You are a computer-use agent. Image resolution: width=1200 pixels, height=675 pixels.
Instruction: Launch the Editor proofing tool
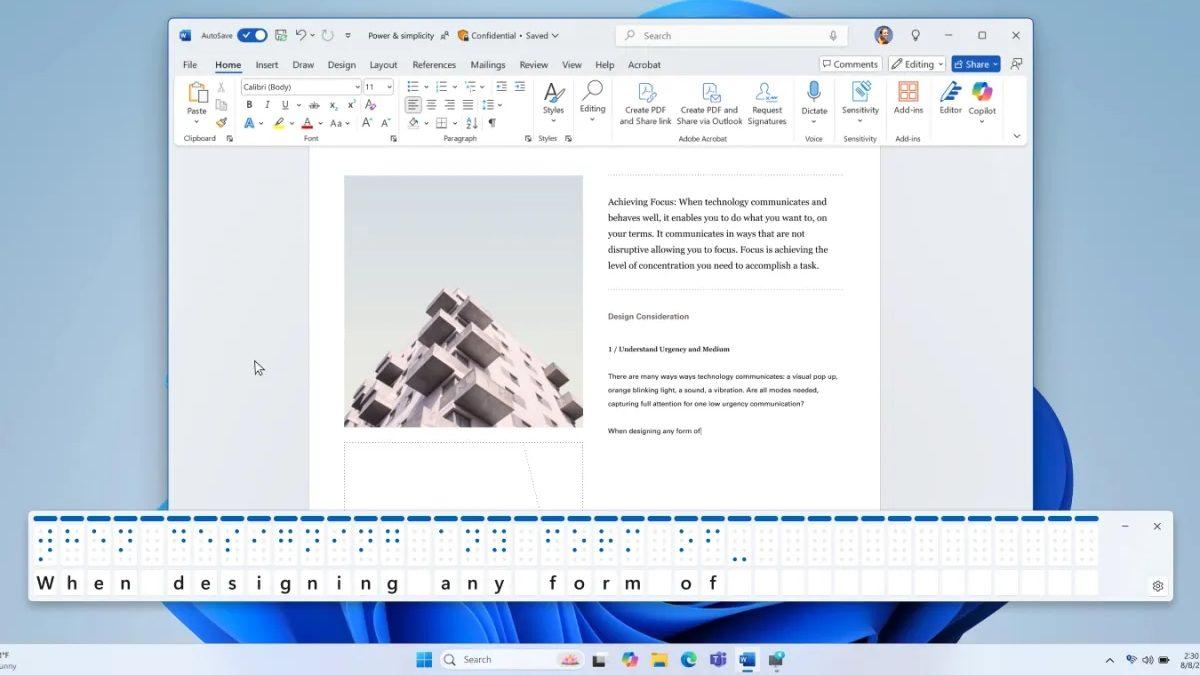pyautogui.click(x=950, y=98)
